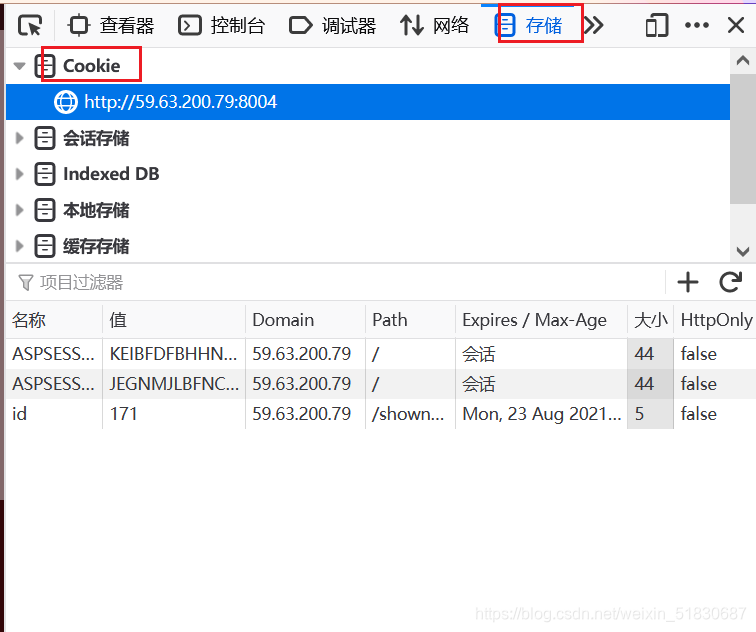This screenshot has height=632, width=756.
Task: Click HttpOnly false in id row
Action: coord(715,414)
